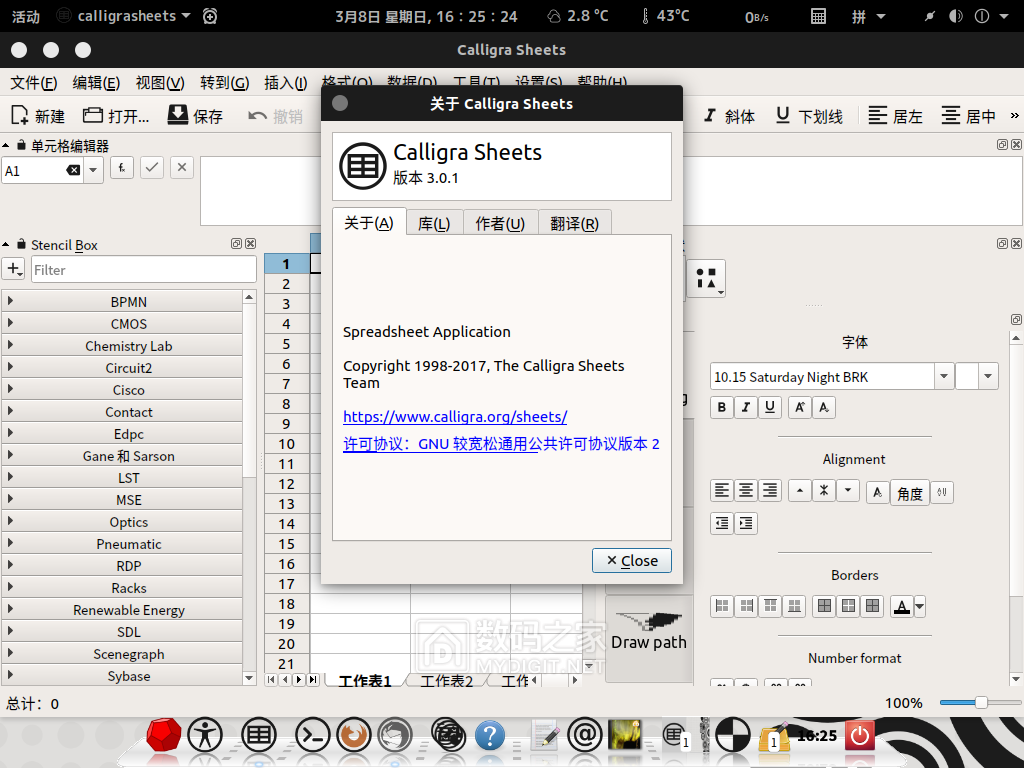The height and width of the screenshot is (768, 1024).
Task: Open the font name dropdown list
Action: 944,377
